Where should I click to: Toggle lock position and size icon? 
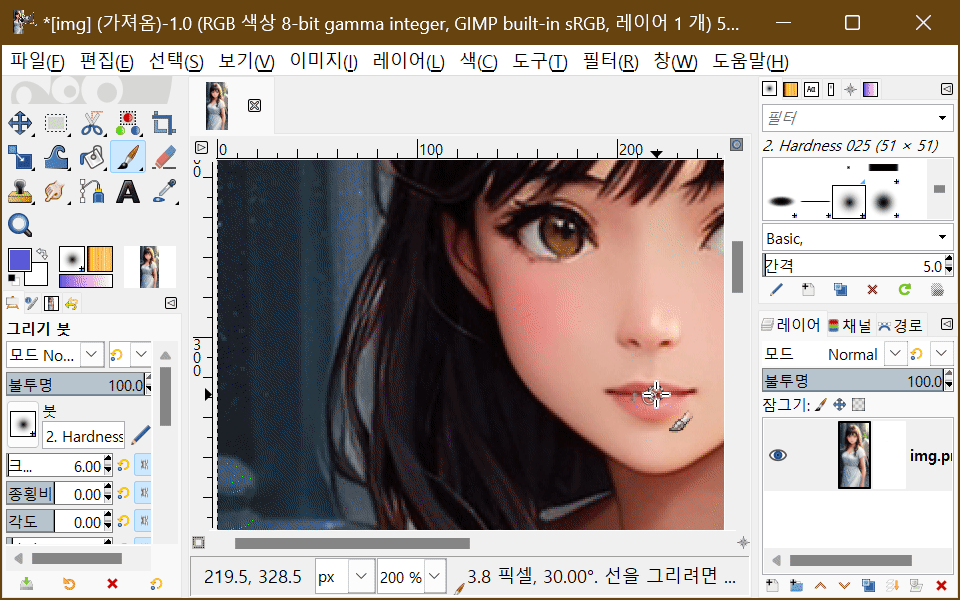click(x=839, y=404)
